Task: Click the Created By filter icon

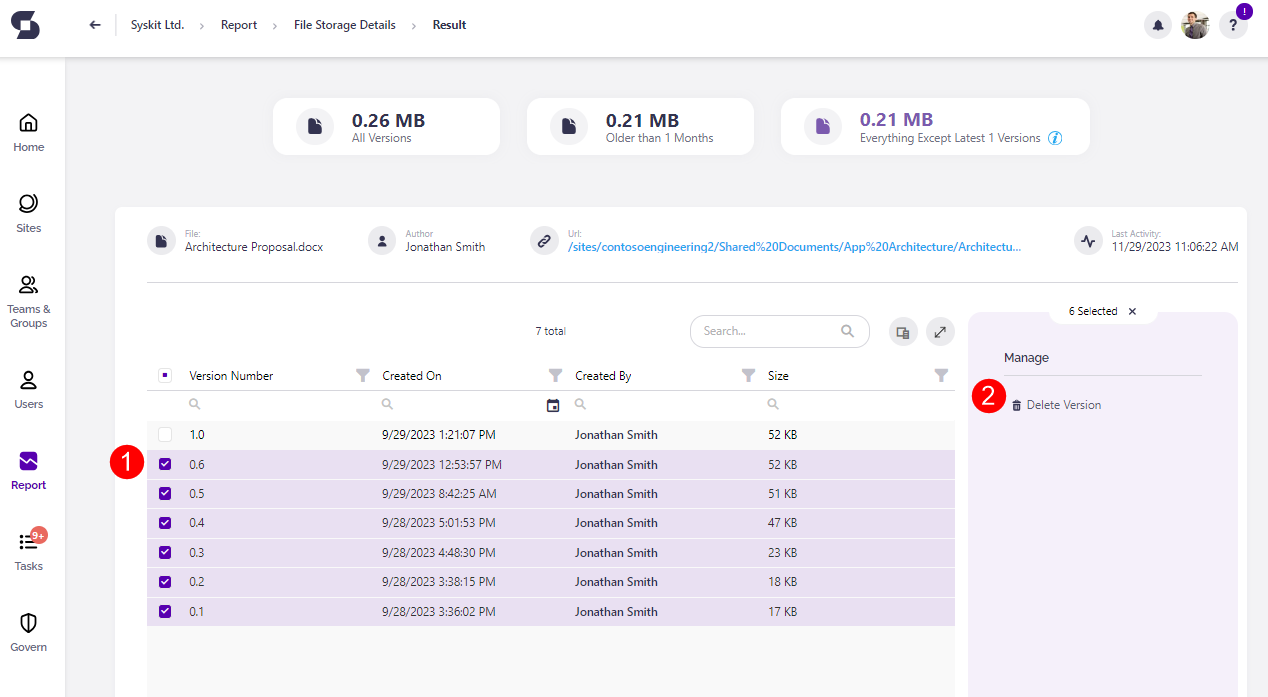Action: click(x=748, y=375)
